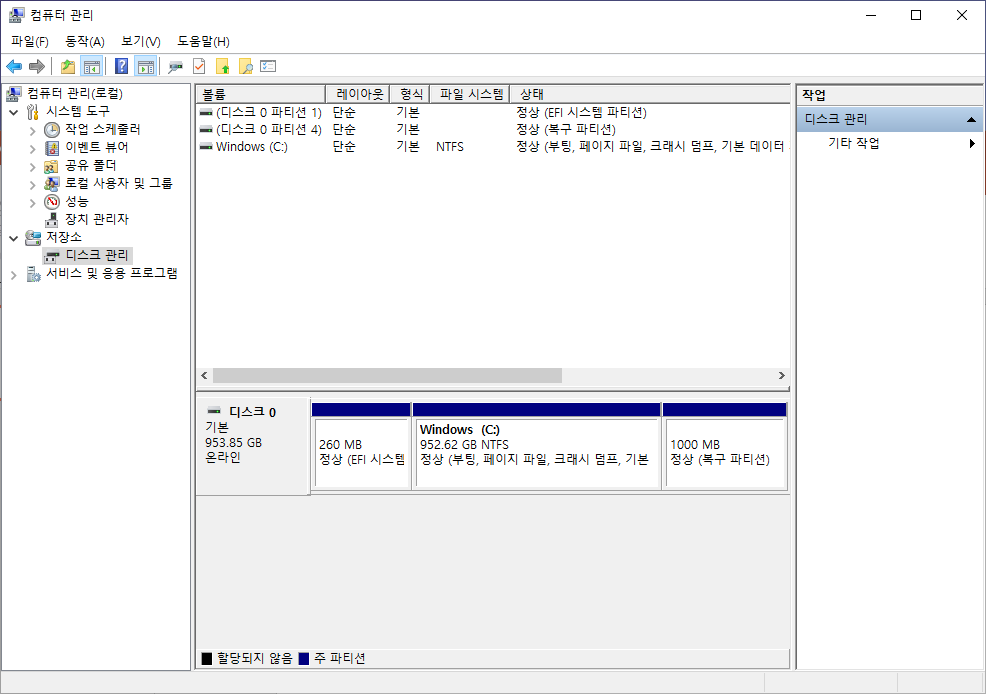The image size is (986, 694).
Task: Click the 이벤트 뷰어 icon in tree
Action: [x=52, y=148]
